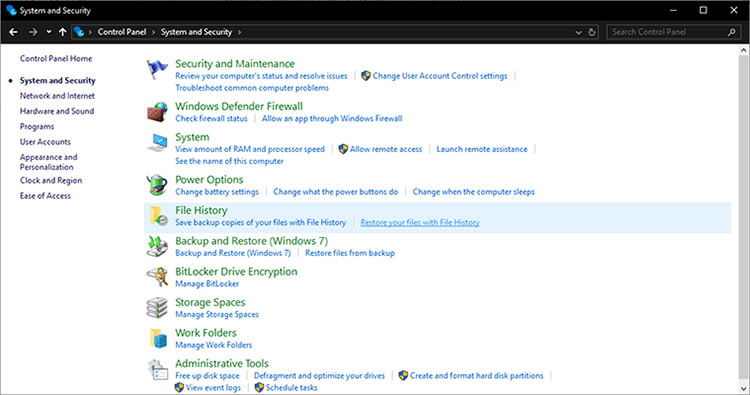Click View amount of RAM and processor speed

(250, 149)
